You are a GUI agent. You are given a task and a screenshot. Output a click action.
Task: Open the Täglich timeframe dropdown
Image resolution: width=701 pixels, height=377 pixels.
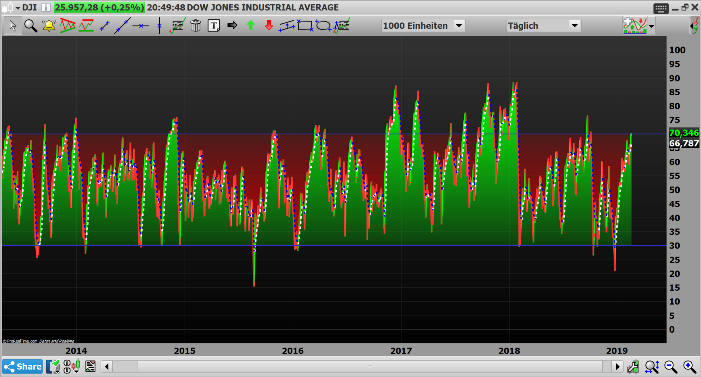(543, 26)
